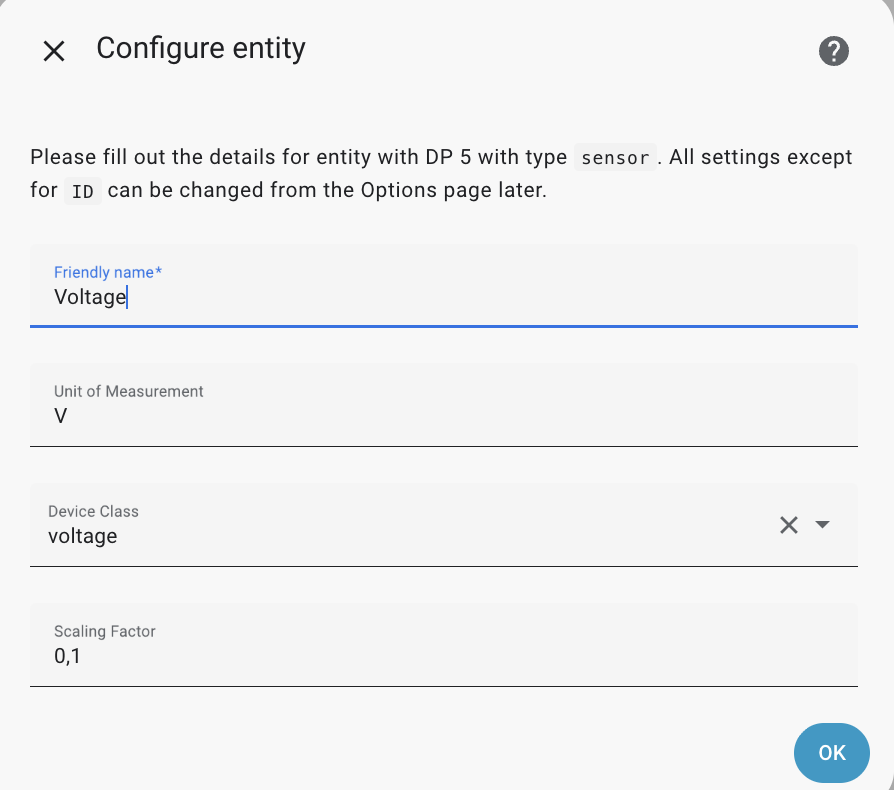The height and width of the screenshot is (790, 894).
Task: Open the help question mark icon
Action: (833, 51)
